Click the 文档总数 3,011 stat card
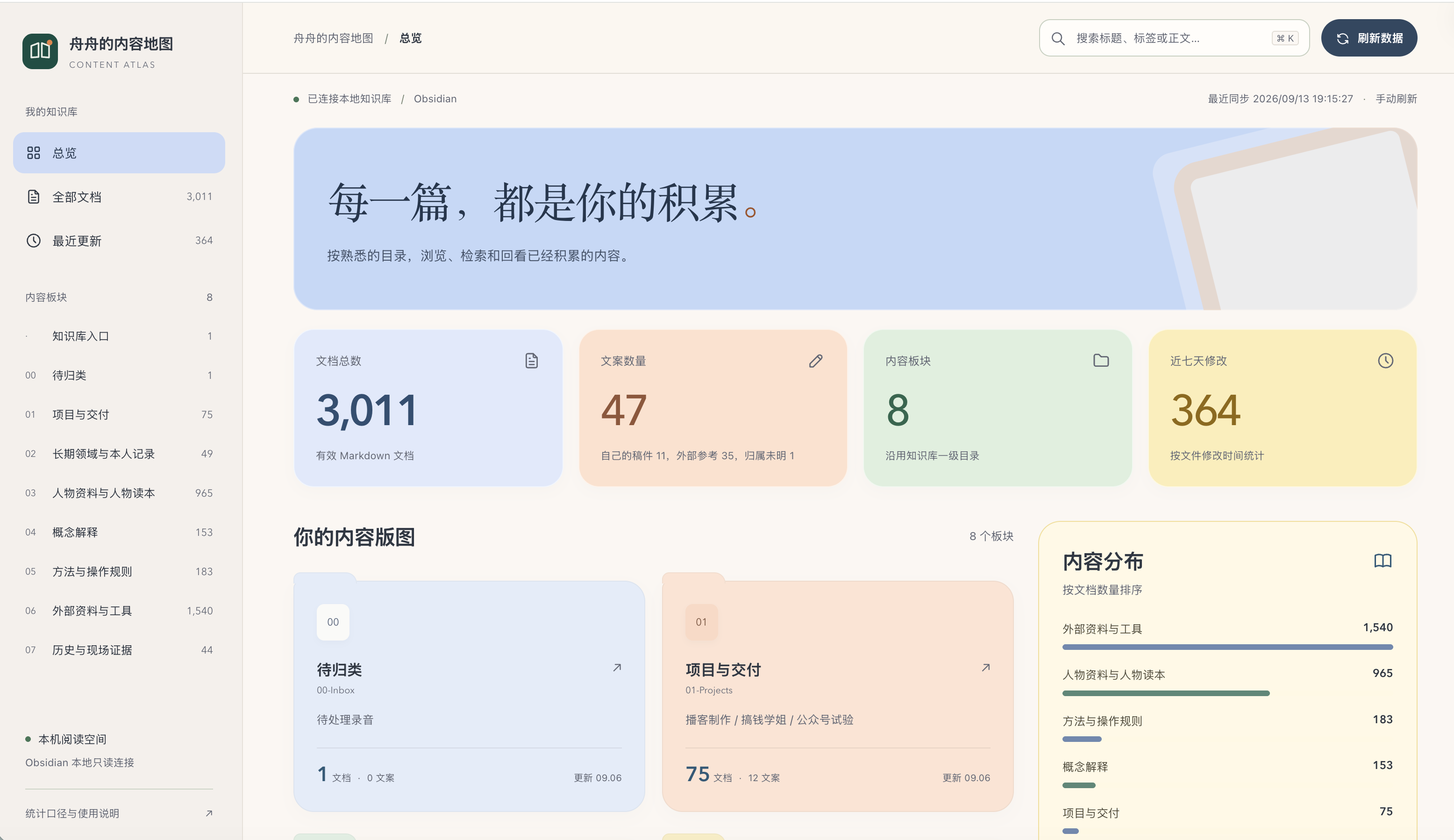This screenshot has height=840, width=1454. 428,408
